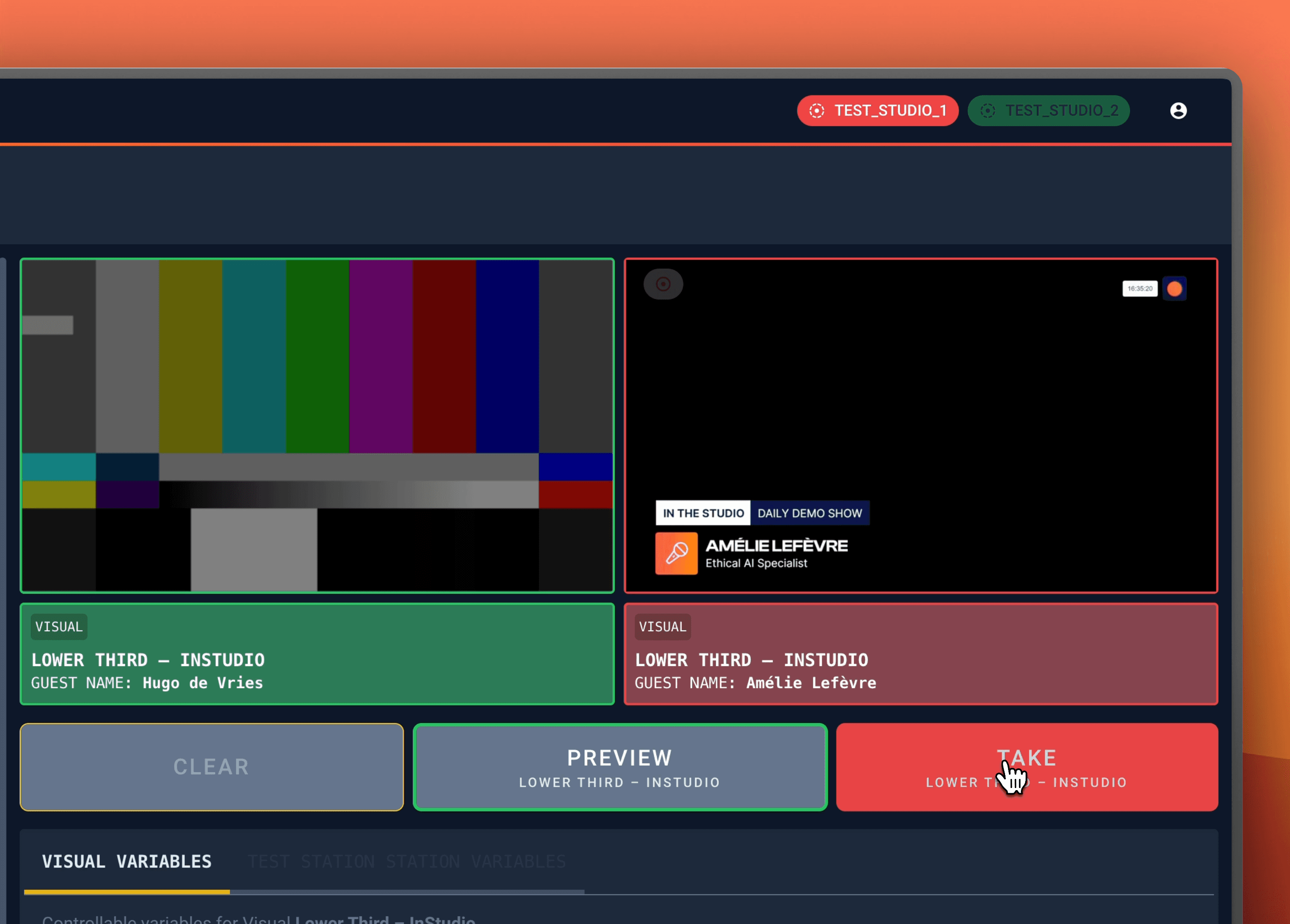The height and width of the screenshot is (924, 1290).
Task: Click the orange circle logo icon
Action: [x=1174, y=289]
